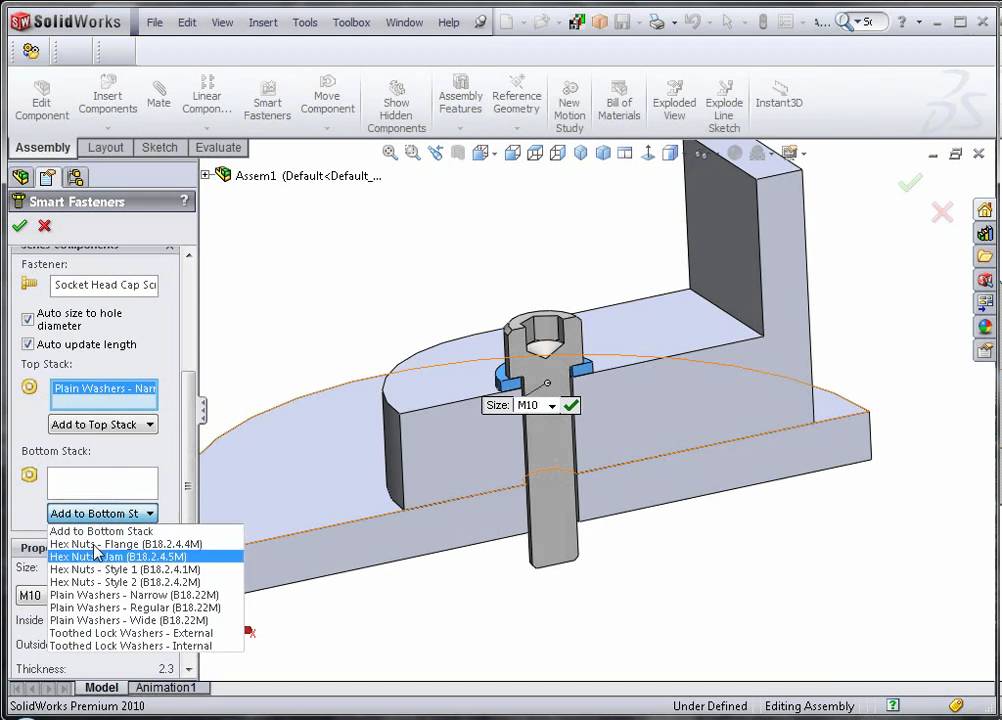Image resolution: width=1002 pixels, height=720 pixels.
Task: Expand Move Component dropdown arrow
Action: click(x=327, y=128)
